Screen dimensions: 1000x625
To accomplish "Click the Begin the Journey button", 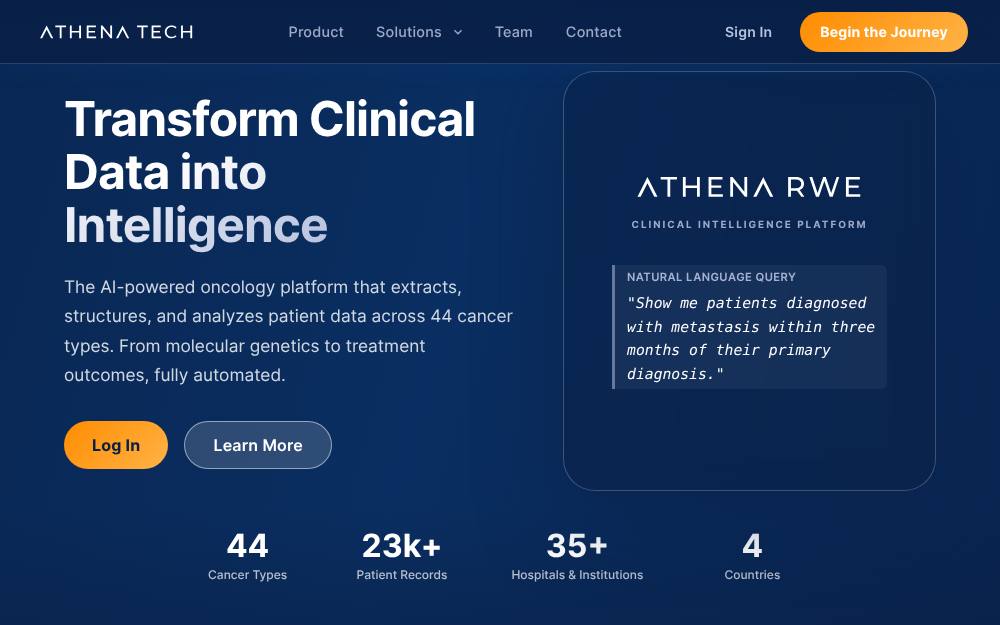I will [x=883, y=32].
